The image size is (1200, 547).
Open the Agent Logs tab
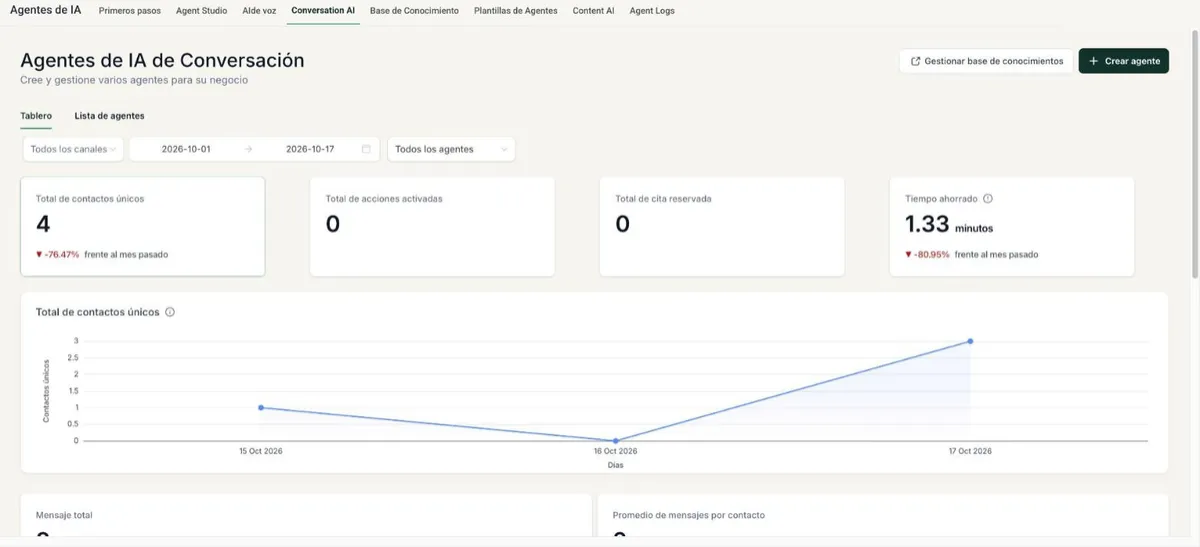pyautogui.click(x=652, y=10)
